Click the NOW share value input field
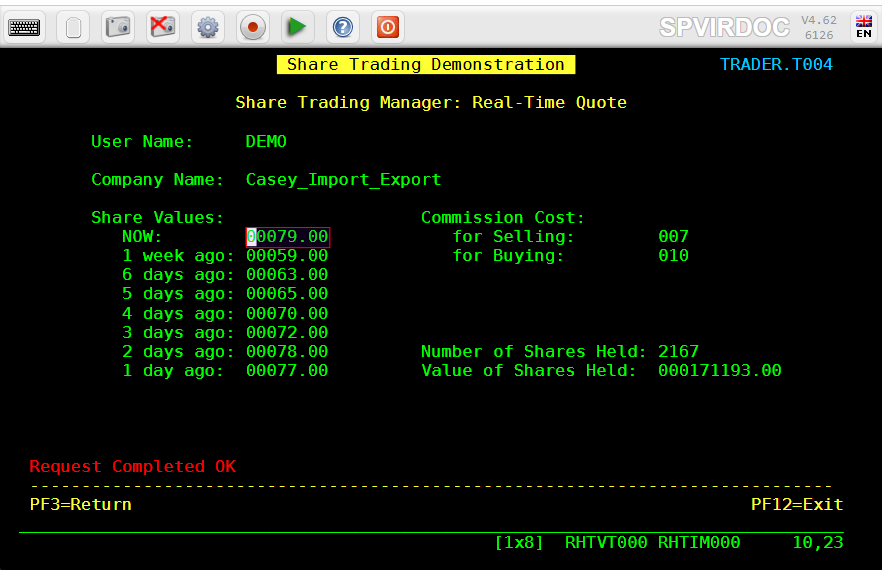 287,237
